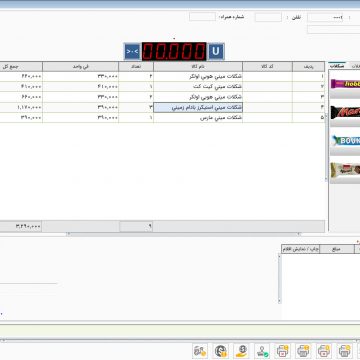Image resolution: width=360 pixels, height=360 pixels.
Task: Click the leftmost coins icon in the bottom toolbar
Action: [x=200, y=351]
